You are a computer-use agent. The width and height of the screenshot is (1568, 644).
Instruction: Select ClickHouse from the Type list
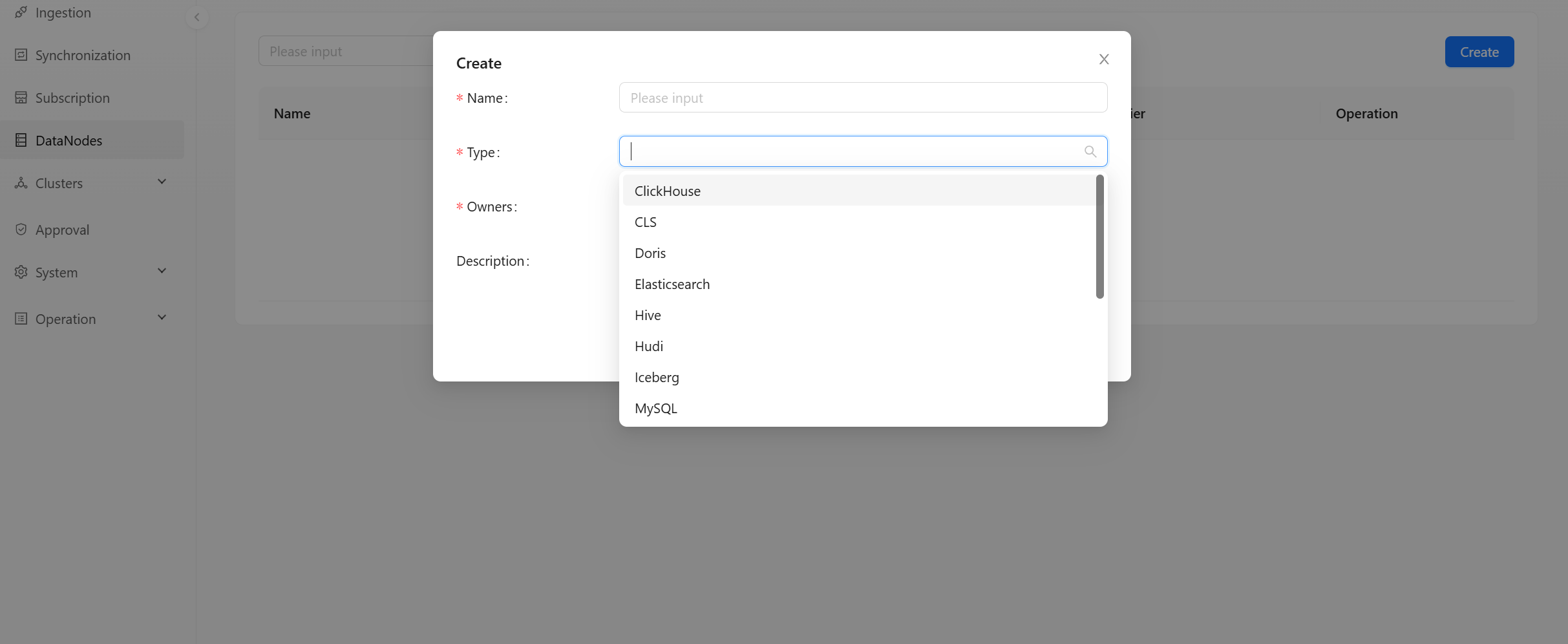tap(667, 191)
